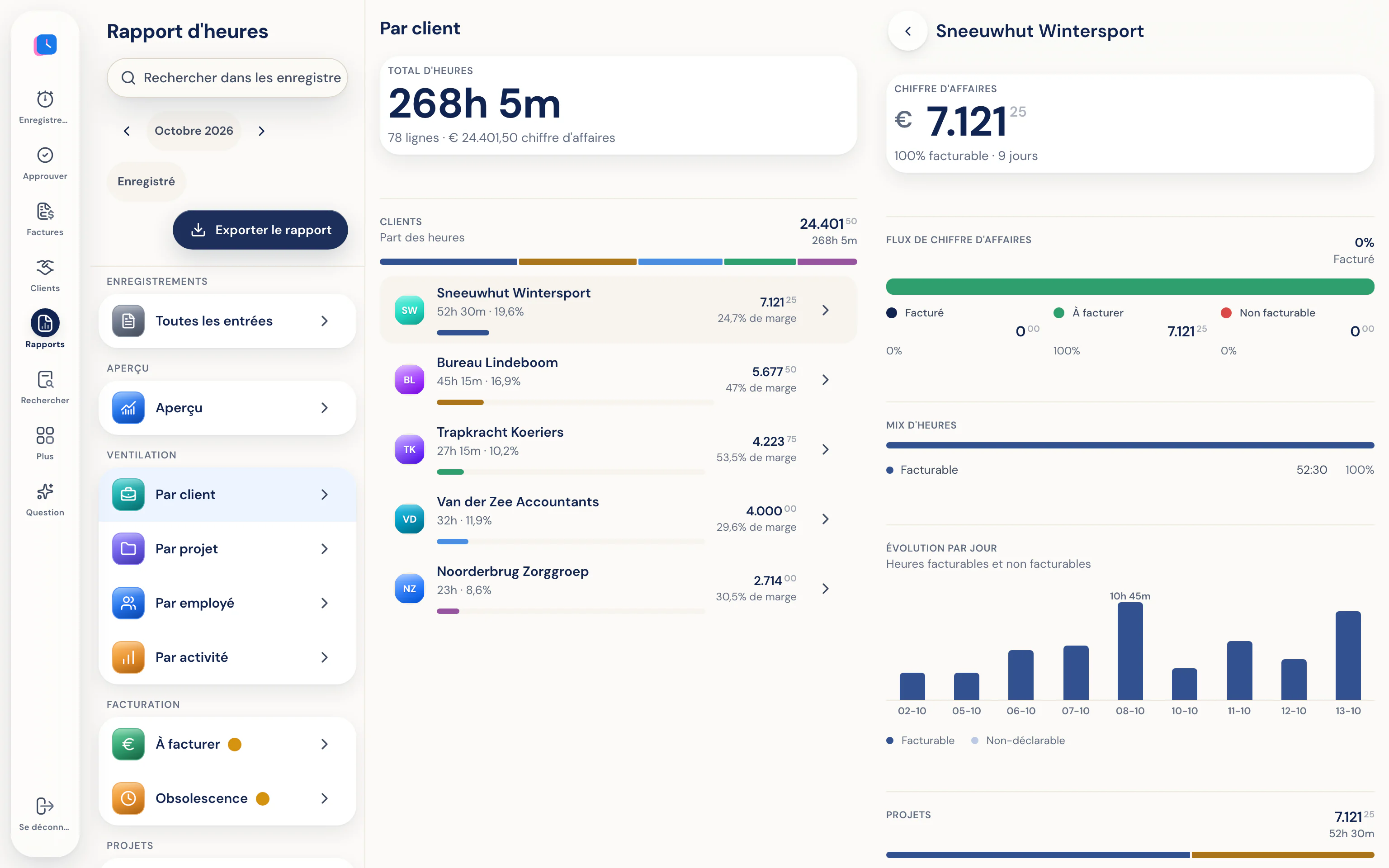Open the Van der Zee Accountants name

click(x=518, y=502)
